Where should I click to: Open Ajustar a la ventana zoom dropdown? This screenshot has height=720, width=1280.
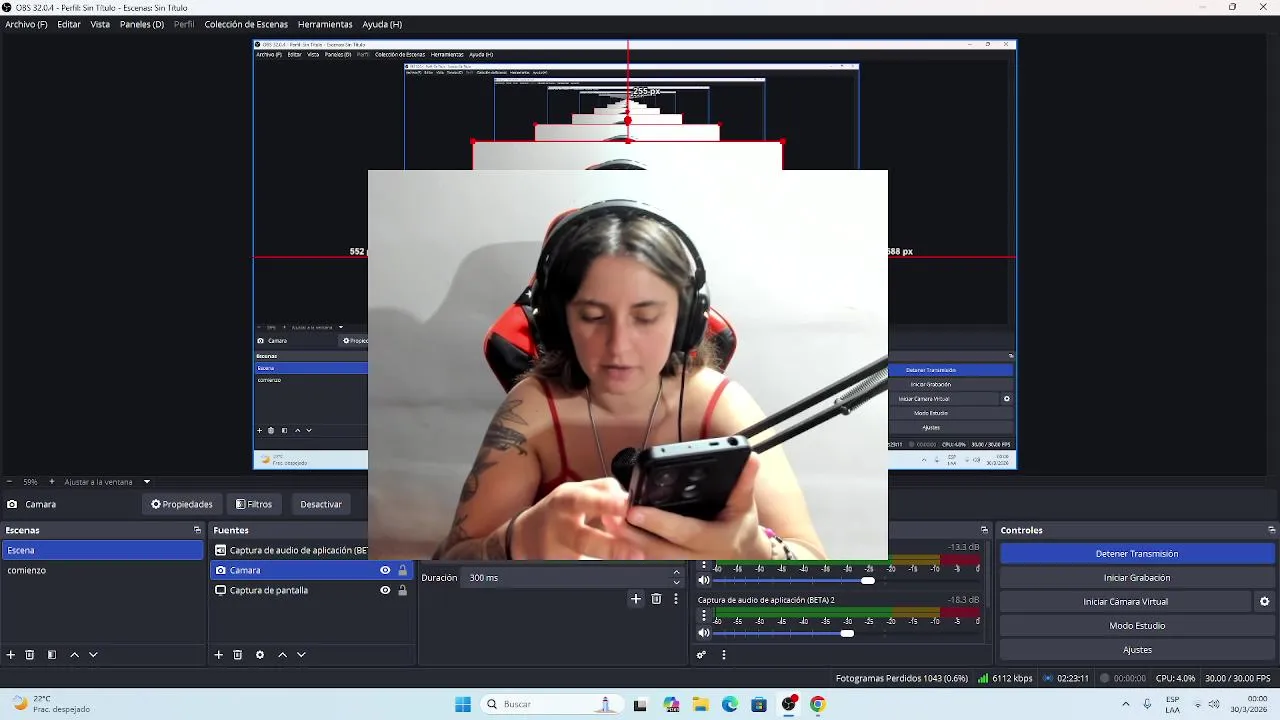tap(146, 482)
